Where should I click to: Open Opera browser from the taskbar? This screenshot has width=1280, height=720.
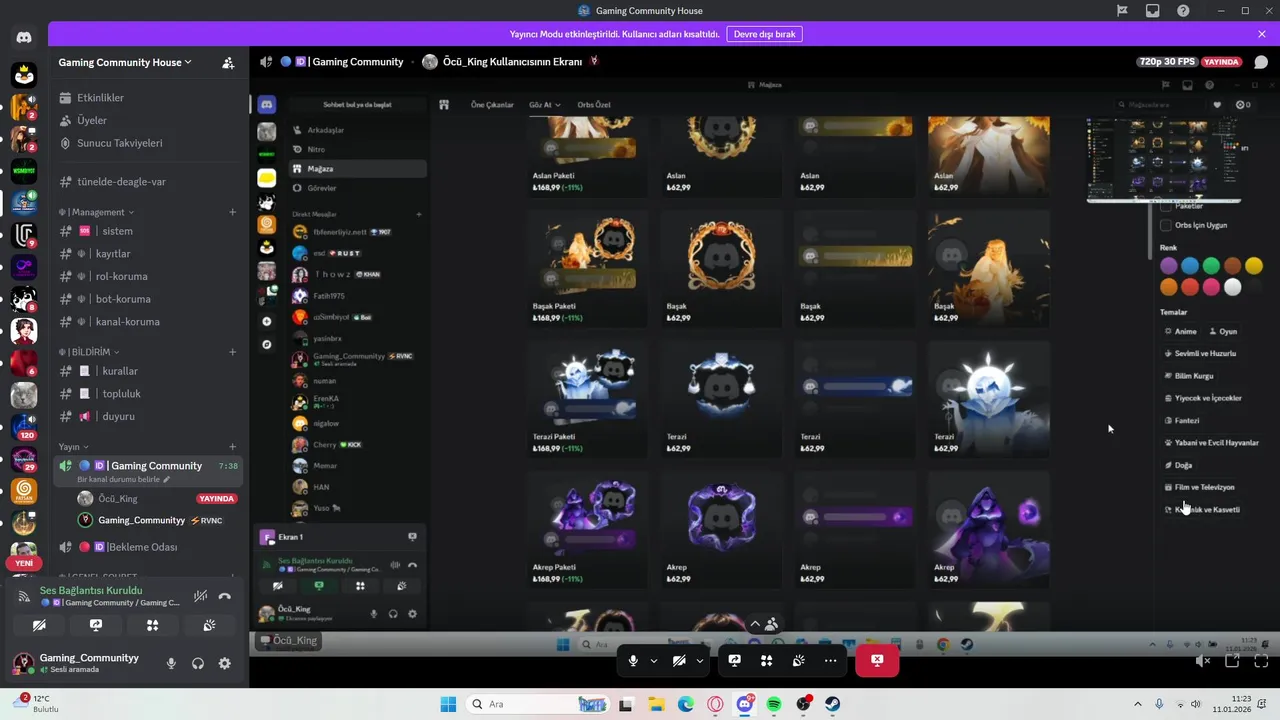(x=715, y=704)
